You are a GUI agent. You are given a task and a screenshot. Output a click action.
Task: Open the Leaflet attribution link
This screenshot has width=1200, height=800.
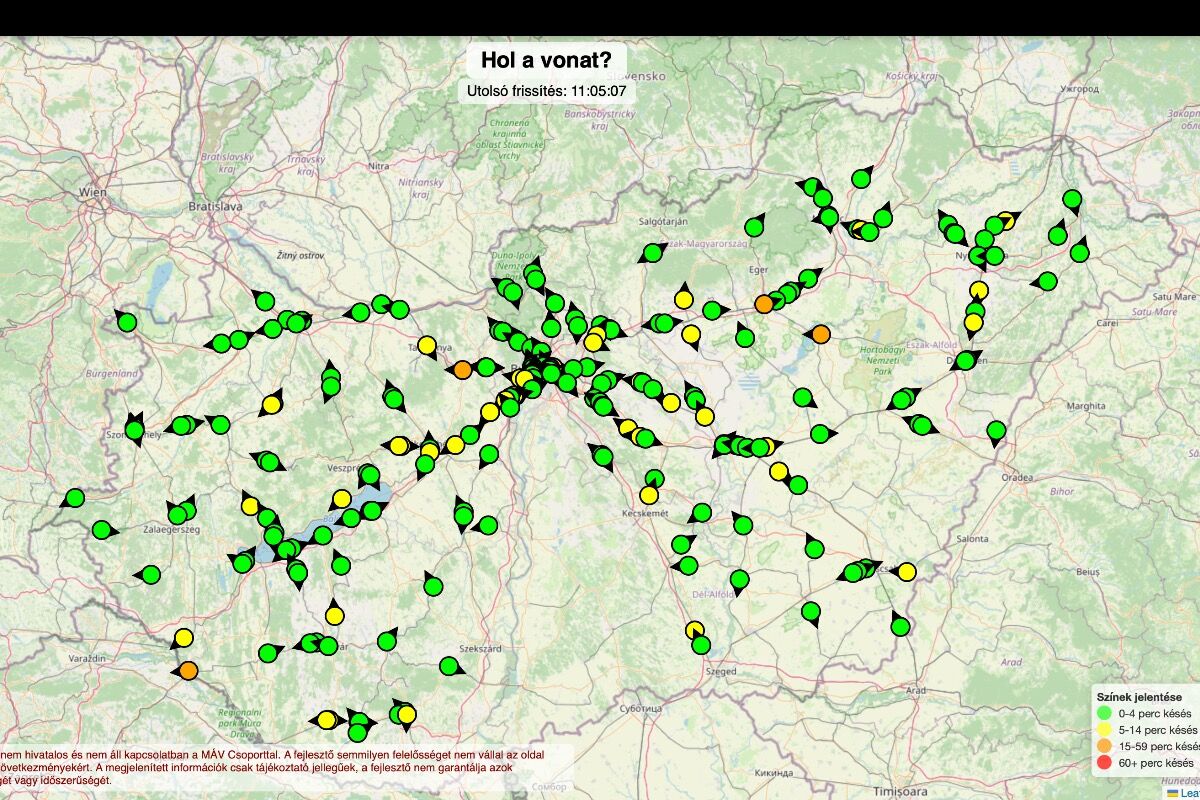[1184, 792]
